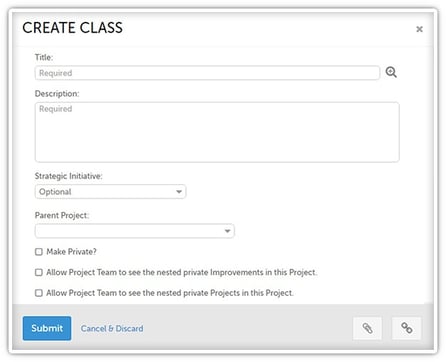
Task: Click the paperclip attachment icon
Action: click(x=367, y=328)
